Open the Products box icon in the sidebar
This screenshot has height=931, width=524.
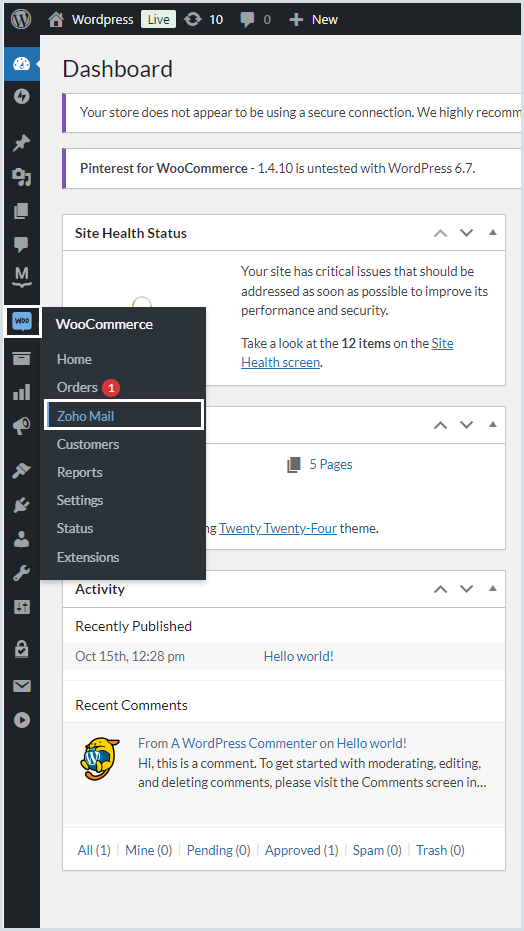[22, 358]
